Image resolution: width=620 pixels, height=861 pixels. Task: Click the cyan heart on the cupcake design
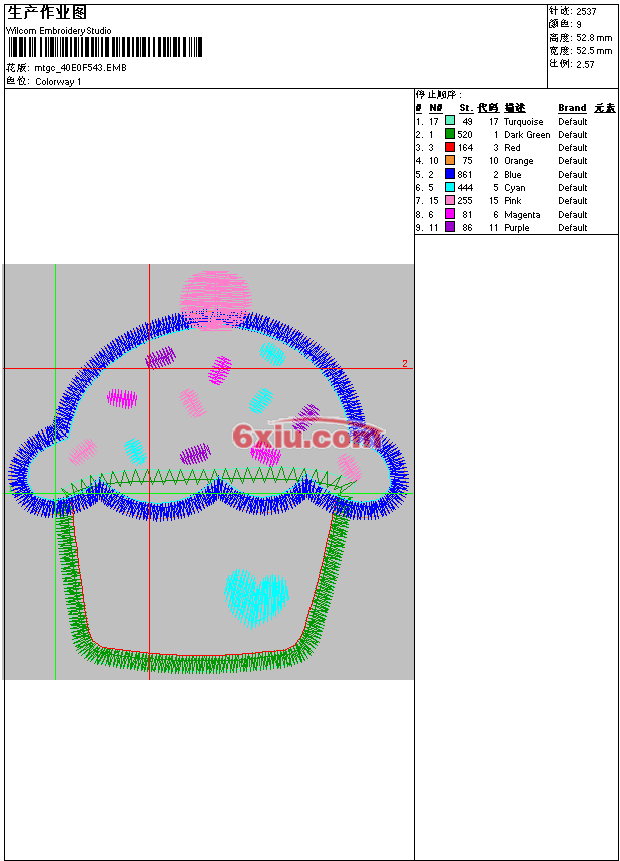tap(256, 598)
